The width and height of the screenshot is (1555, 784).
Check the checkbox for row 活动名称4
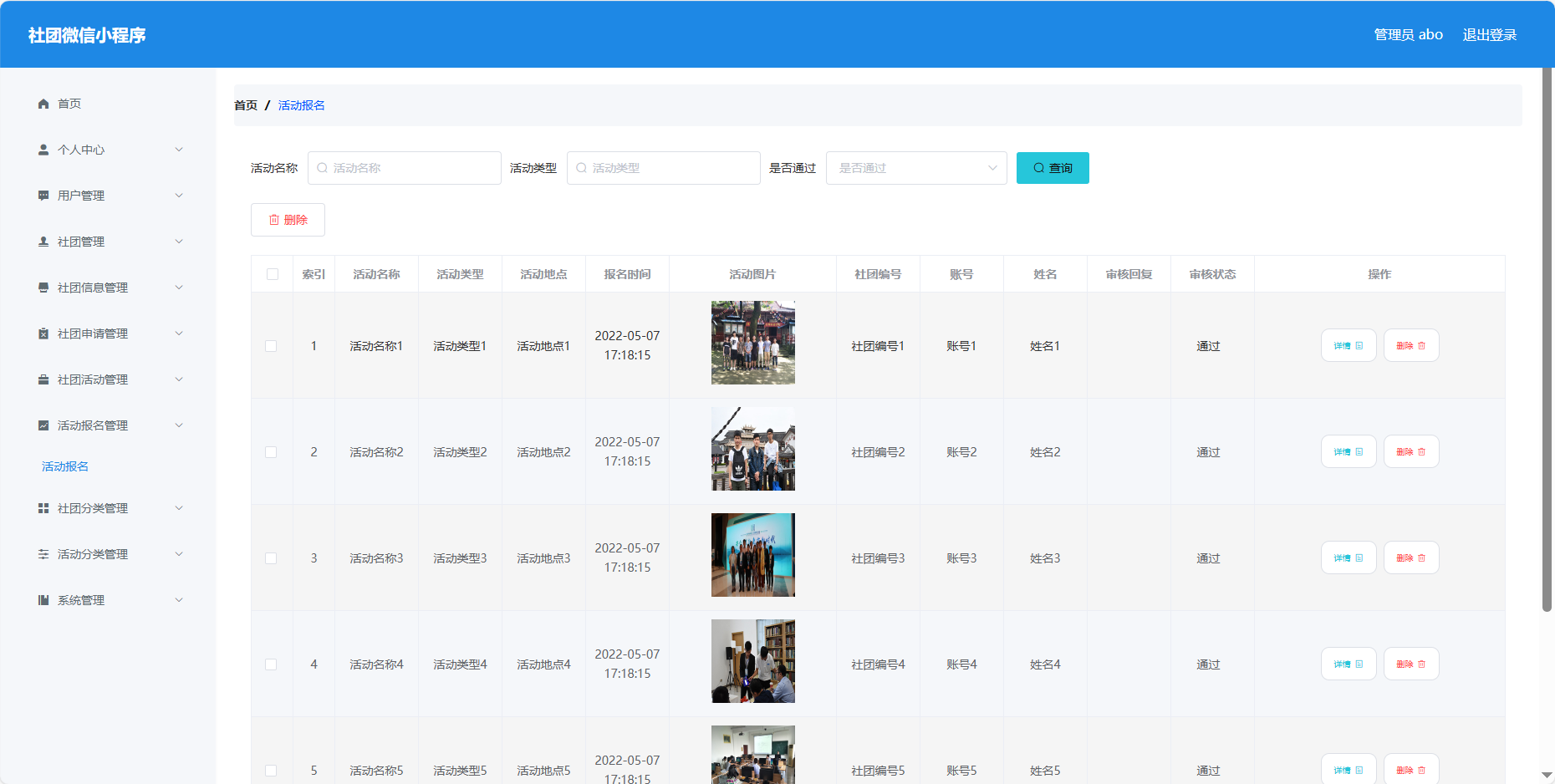tap(271, 664)
